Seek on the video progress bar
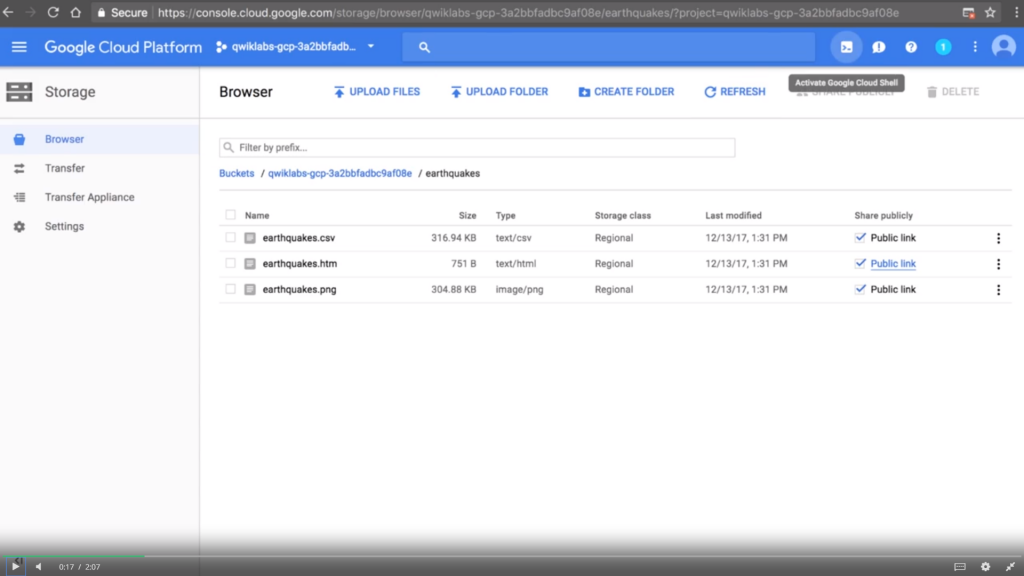Image resolution: width=1024 pixels, height=576 pixels. pyautogui.click(x=512, y=556)
